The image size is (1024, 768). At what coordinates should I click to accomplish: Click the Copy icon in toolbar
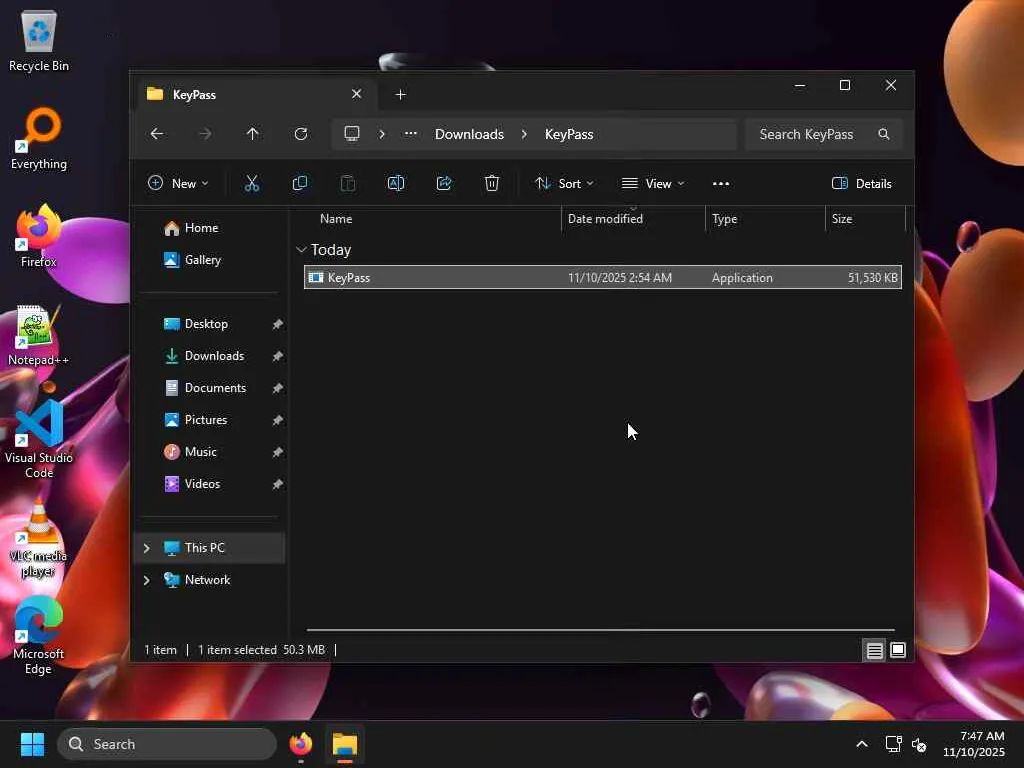pos(300,184)
